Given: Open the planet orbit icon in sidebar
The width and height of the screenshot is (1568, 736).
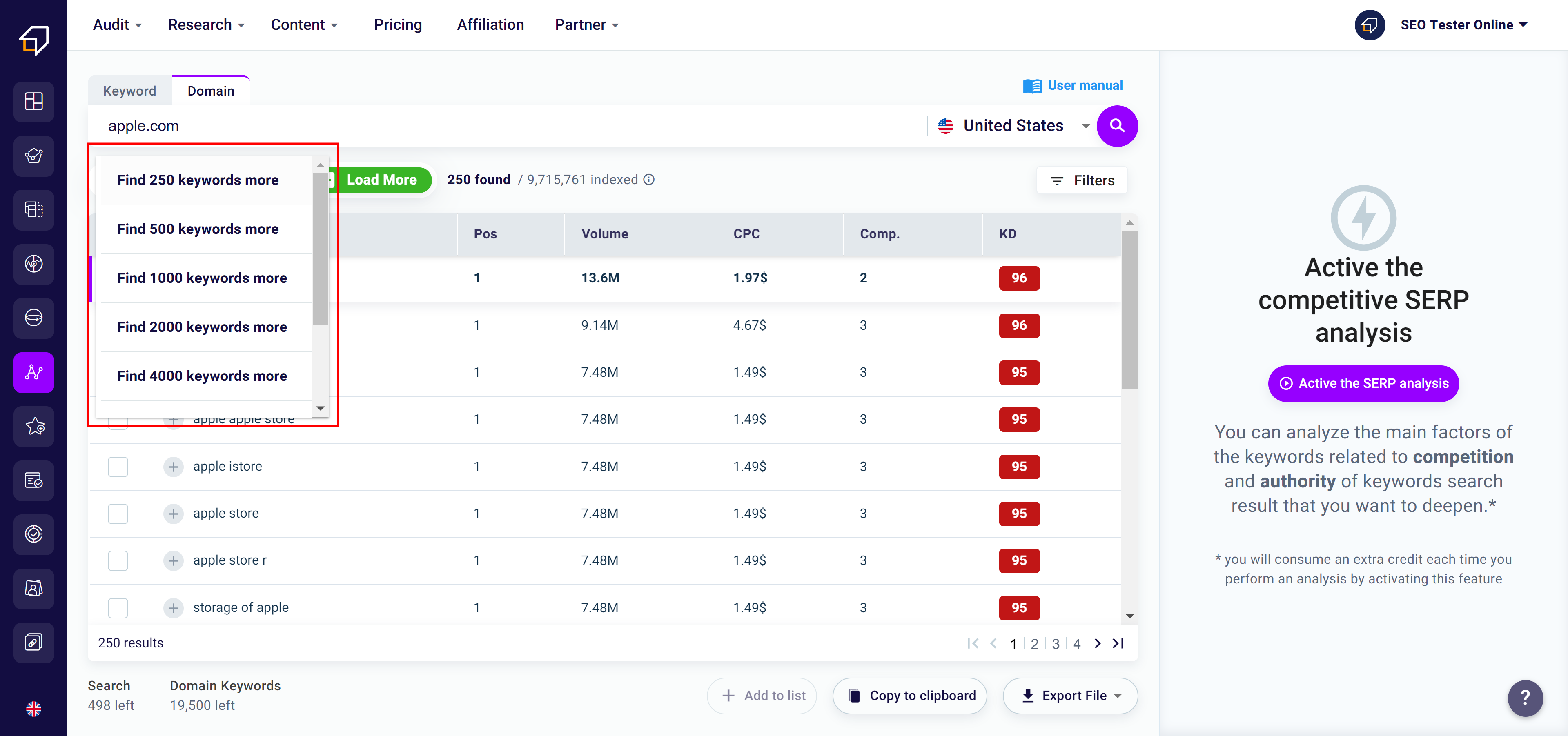Looking at the screenshot, I should coord(33,318).
